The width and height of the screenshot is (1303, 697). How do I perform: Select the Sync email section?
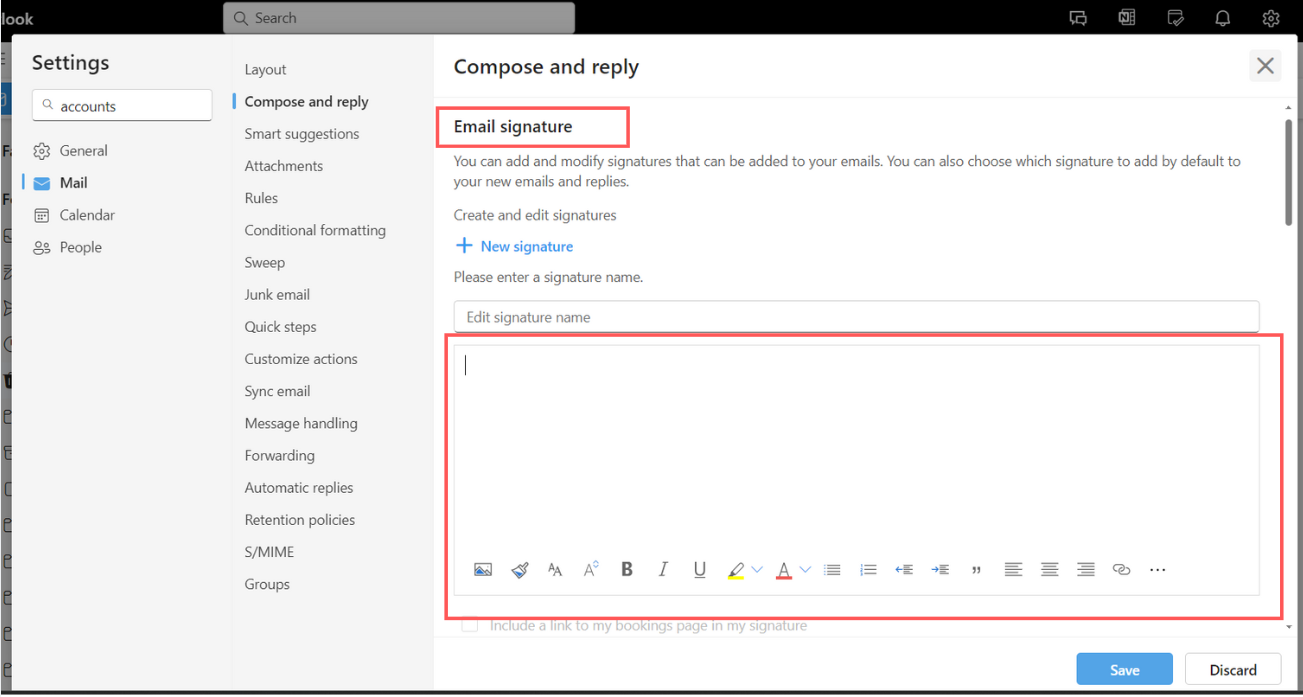click(277, 391)
